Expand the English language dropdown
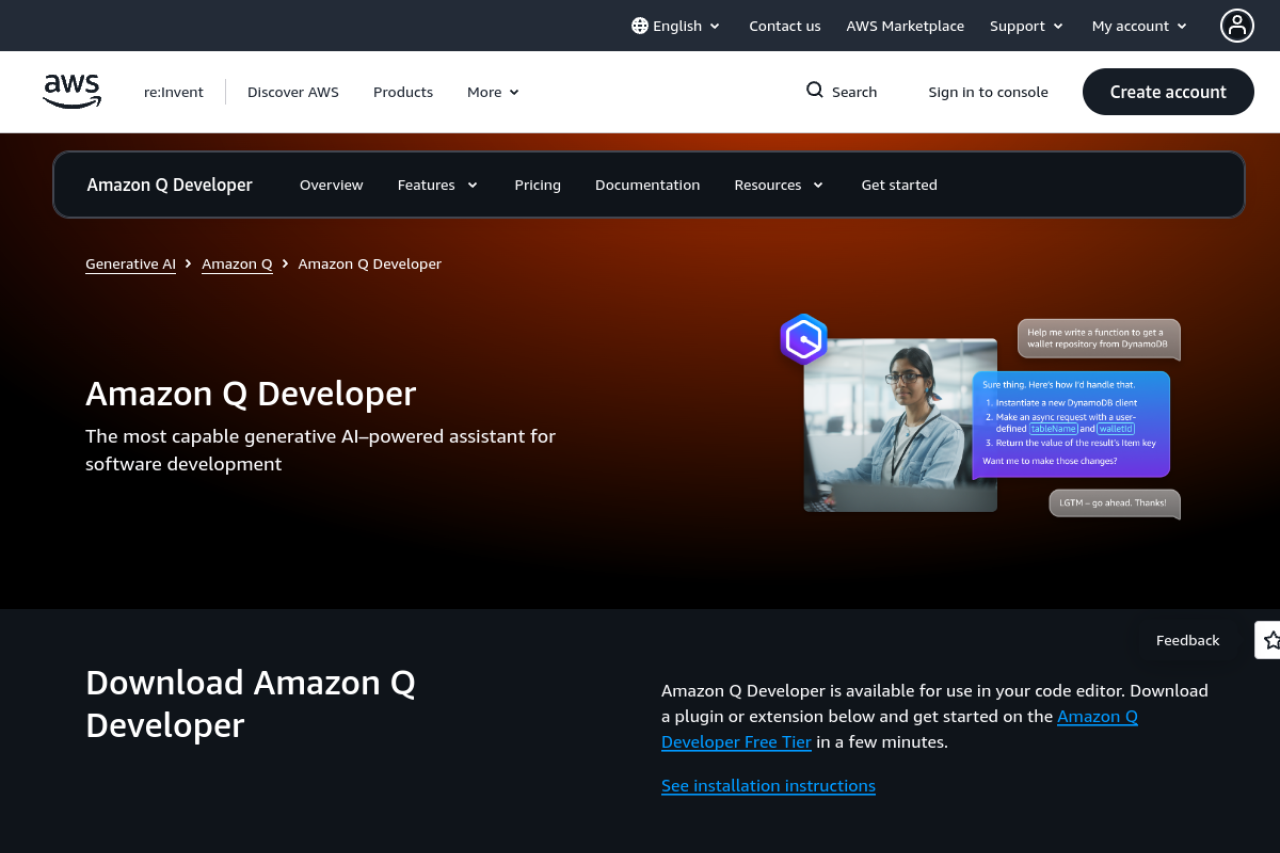This screenshot has width=1280, height=853. tap(676, 26)
